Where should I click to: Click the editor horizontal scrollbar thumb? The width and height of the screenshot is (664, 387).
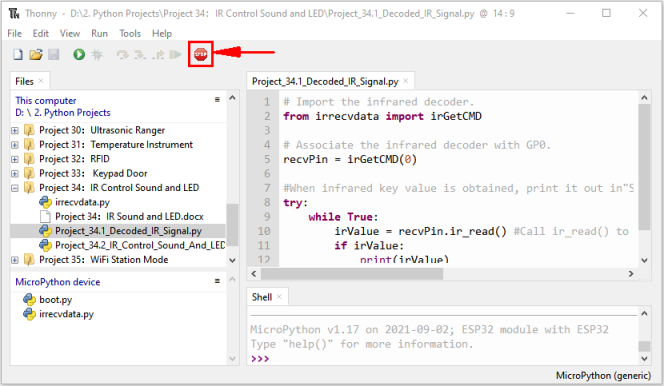(x=352, y=274)
